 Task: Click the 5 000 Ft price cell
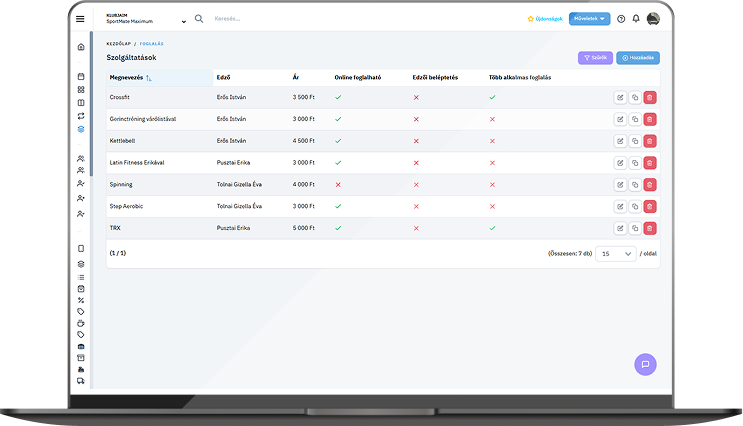click(x=304, y=228)
